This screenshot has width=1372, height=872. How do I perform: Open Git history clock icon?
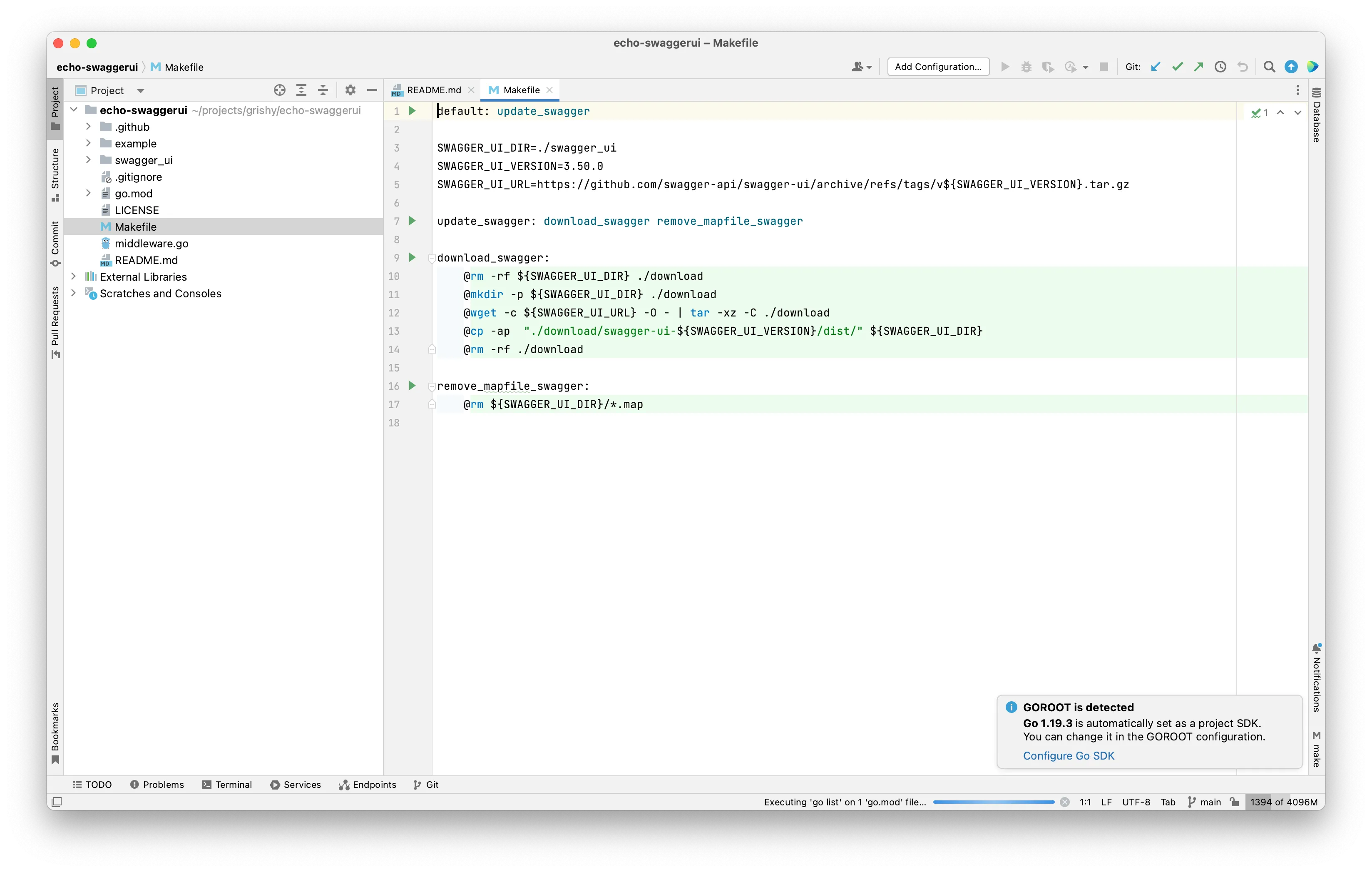[1220, 67]
